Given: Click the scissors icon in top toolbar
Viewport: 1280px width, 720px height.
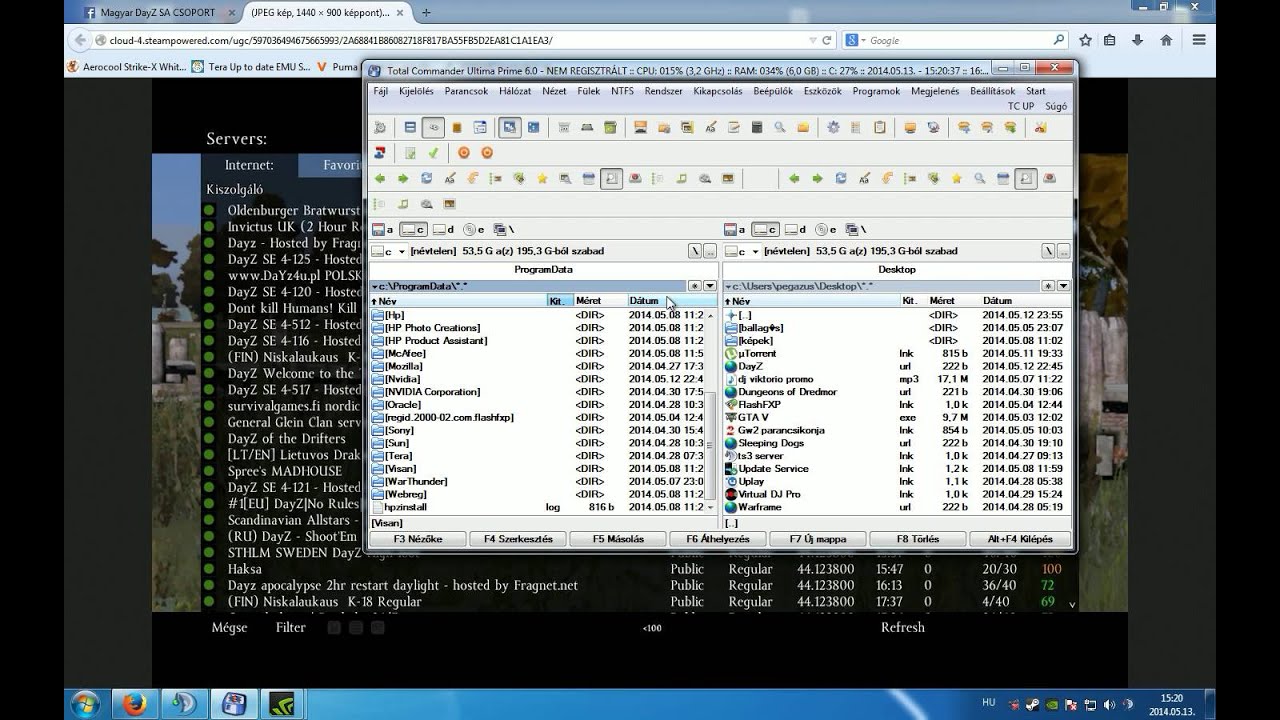Looking at the screenshot, I should click(x=1040, y=128).
